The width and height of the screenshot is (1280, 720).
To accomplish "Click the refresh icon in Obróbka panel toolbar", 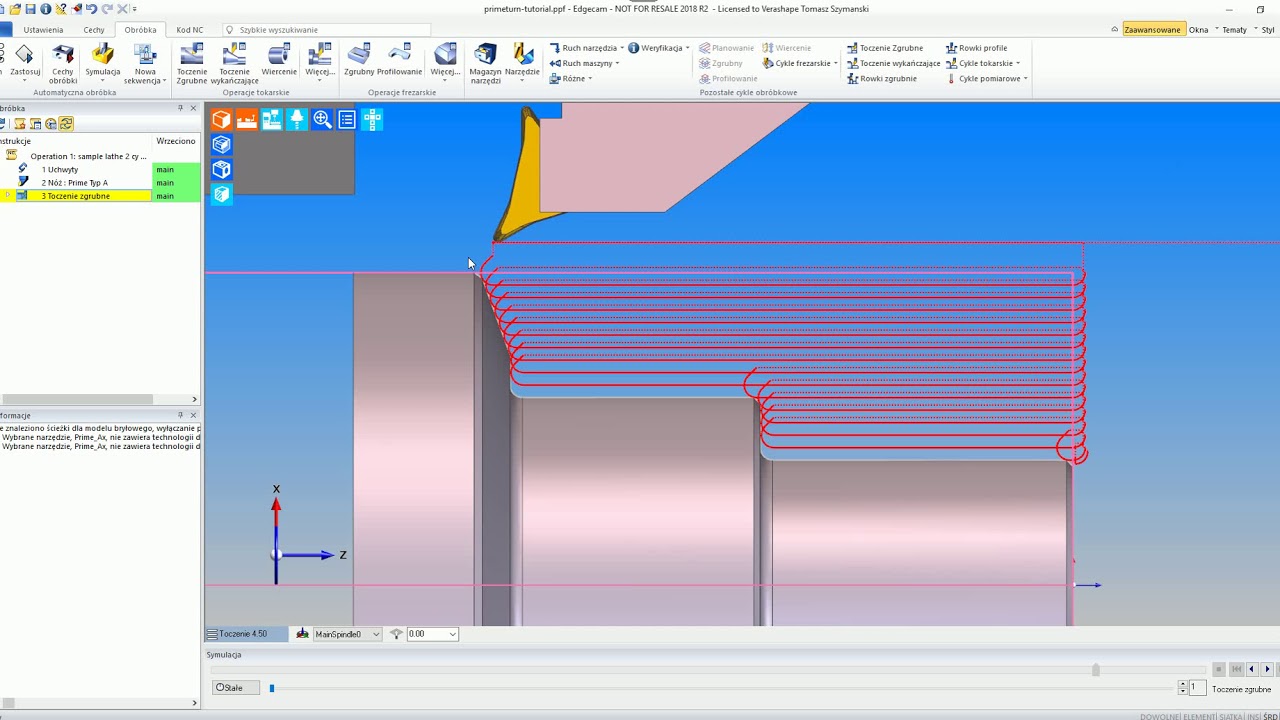I will [x=66, y=124].
